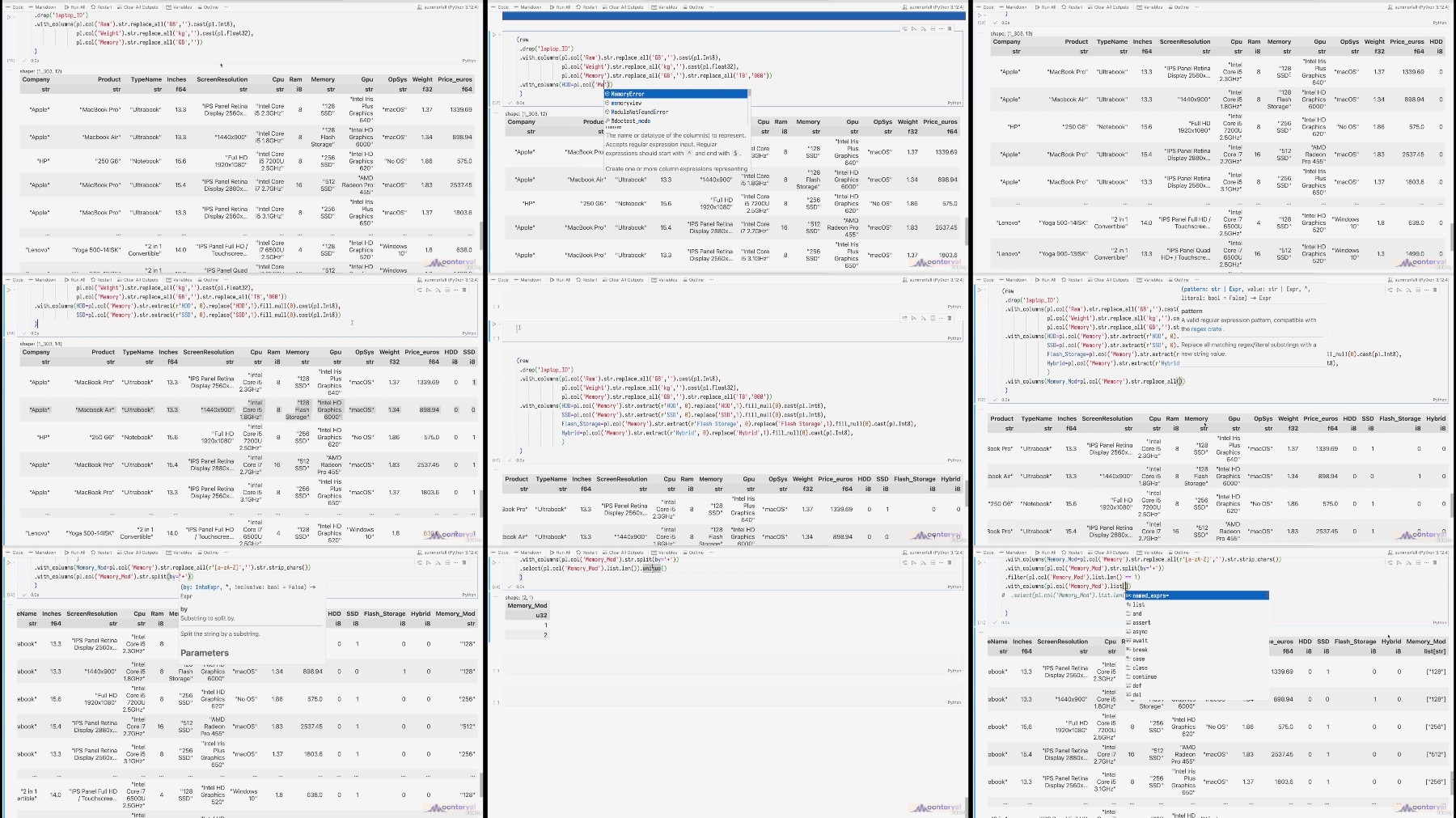Click the 'Flash_Storage' header in middle-right frame
1456x818 pixels.
click(x=1399, y=418)
